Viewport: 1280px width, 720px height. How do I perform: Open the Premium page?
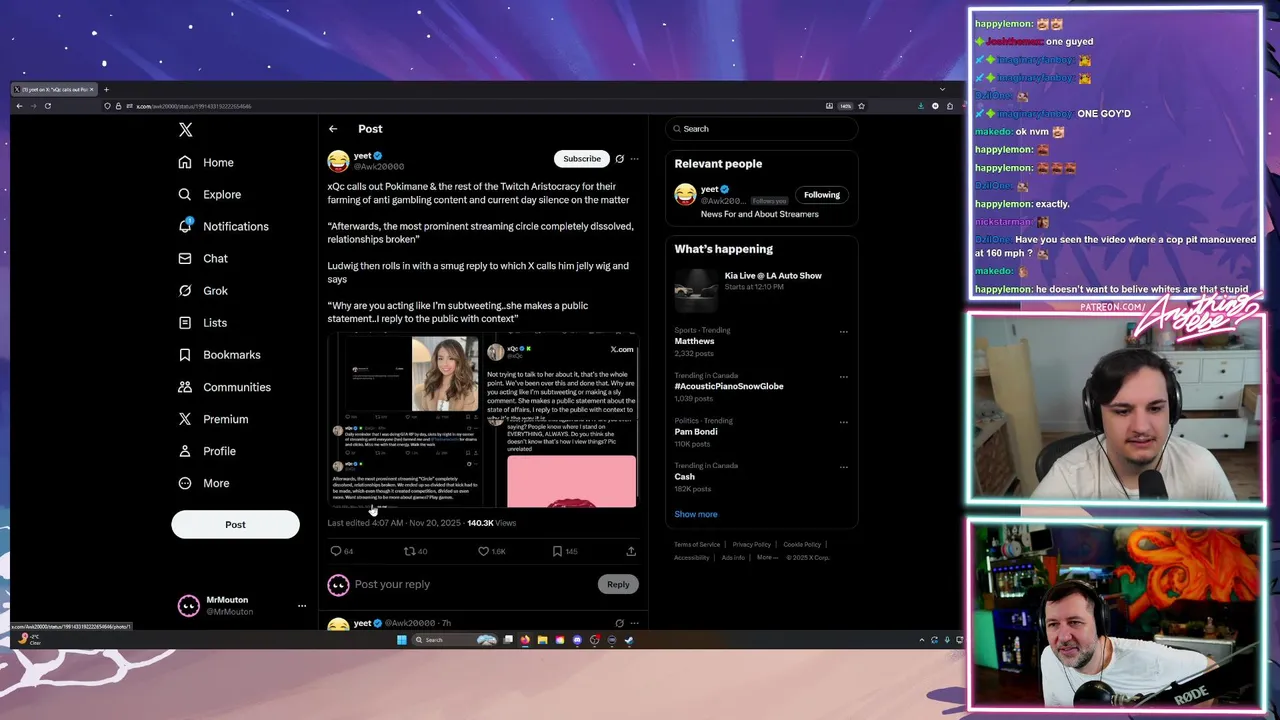[213, 419]
